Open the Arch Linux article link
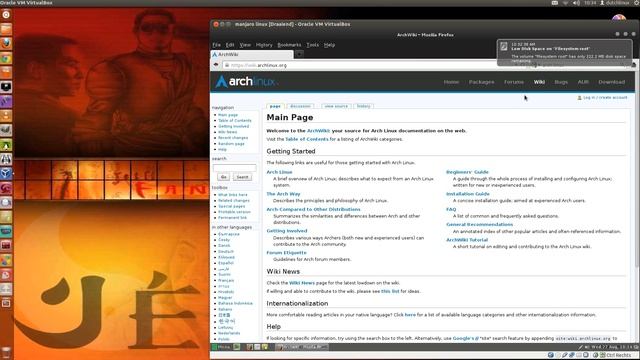Viewport: 640px width, 360px height. tap(279, 172)
